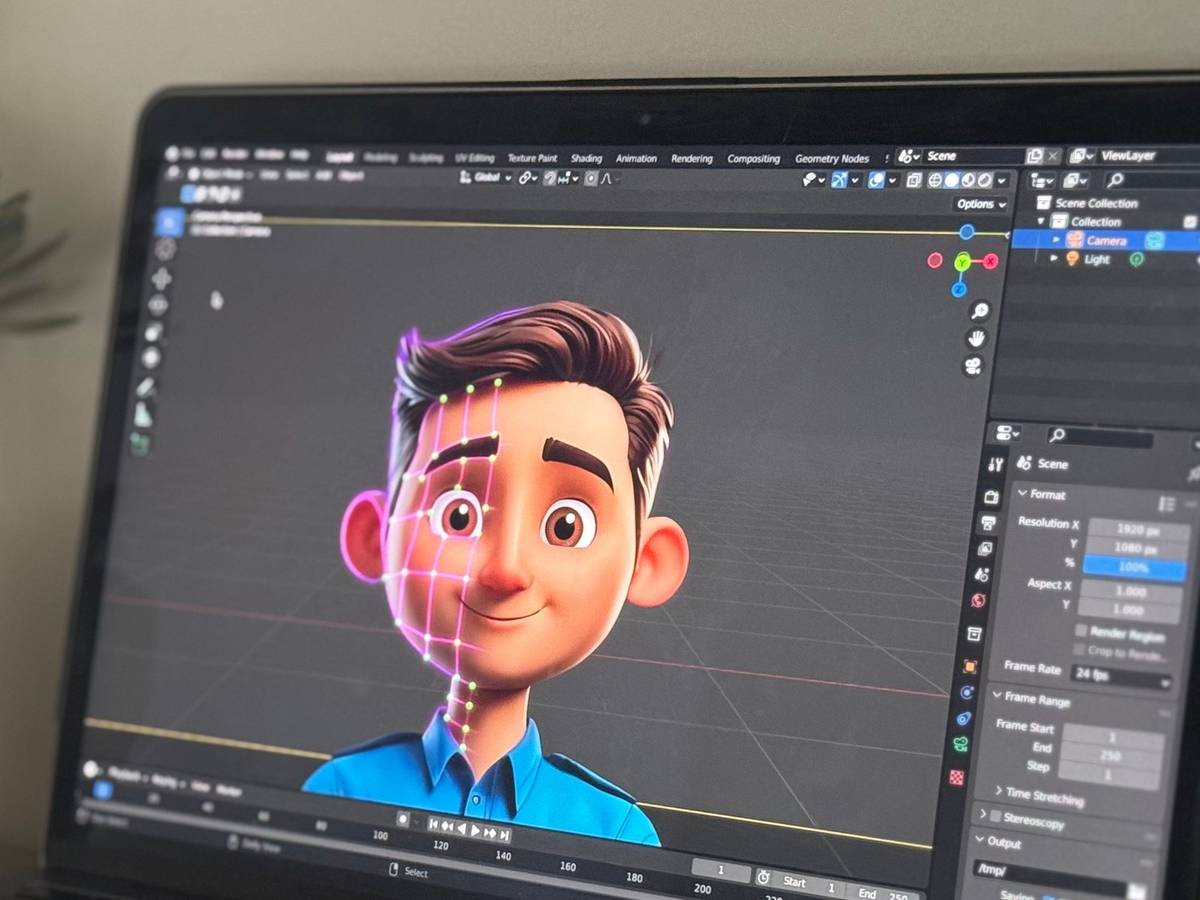This screenshot has width=1200, height=900.
Task: Click the green Y axis gizmo
Action: [x=962, y=262]
